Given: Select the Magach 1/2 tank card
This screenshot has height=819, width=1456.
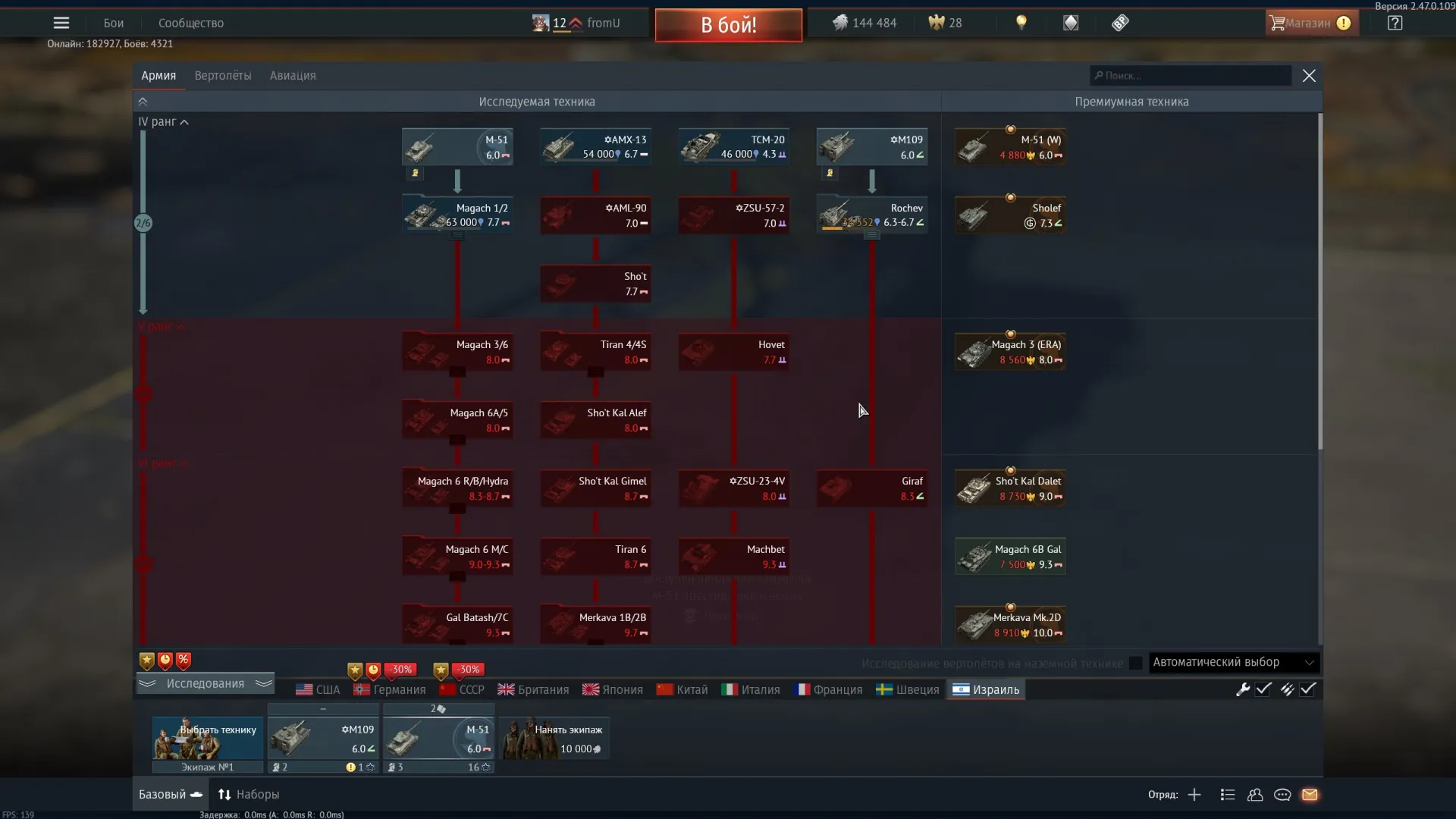Looking at the screenshot, I should coord(457,215).
